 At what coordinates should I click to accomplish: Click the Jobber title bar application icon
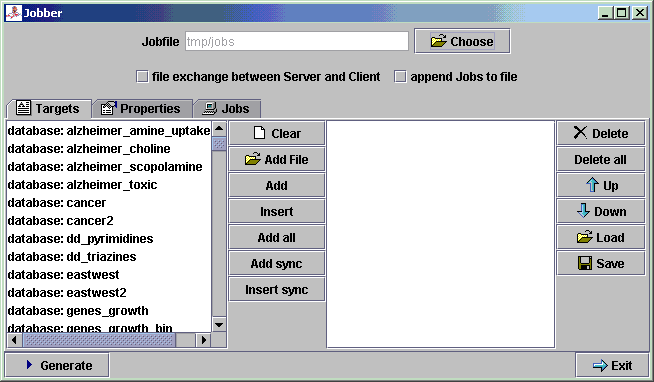pos(13,13)
